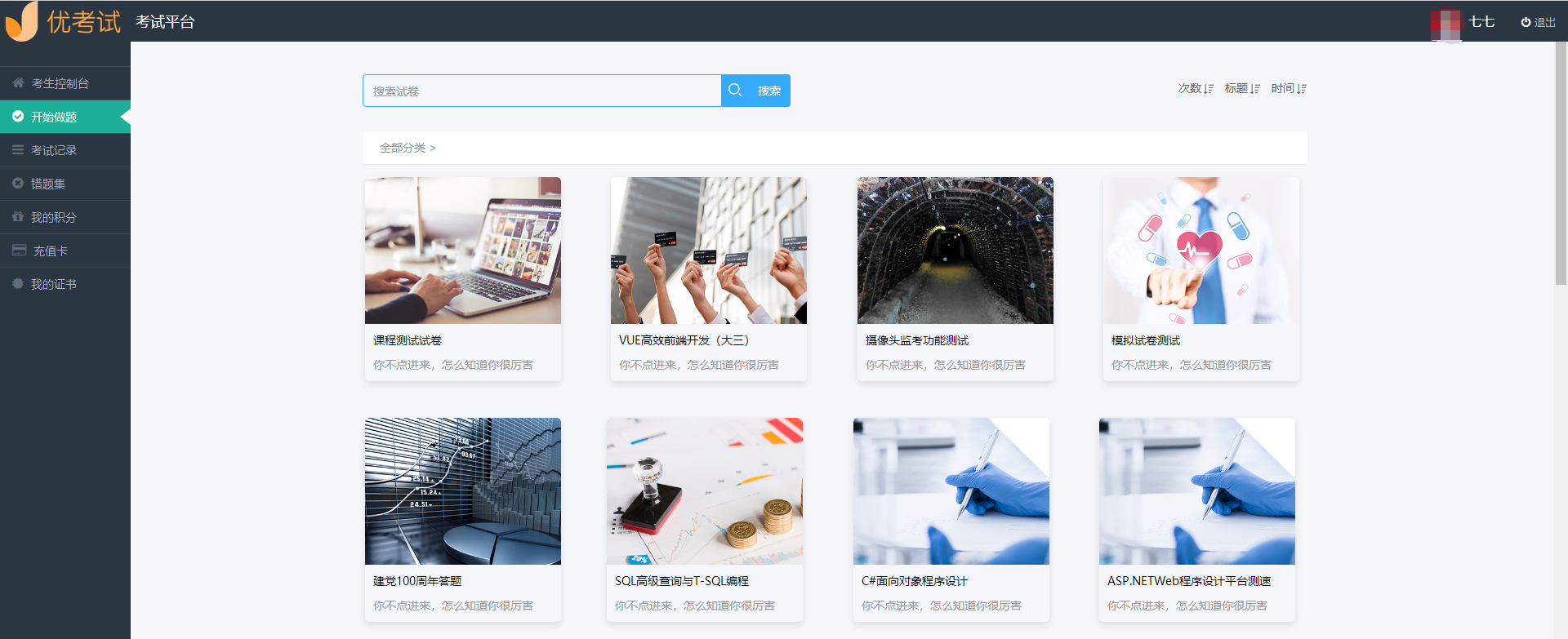This screenshot has width=1568, height=639.
Task: Open 充值卡 menu item
Action: click(x=65, y=251)
